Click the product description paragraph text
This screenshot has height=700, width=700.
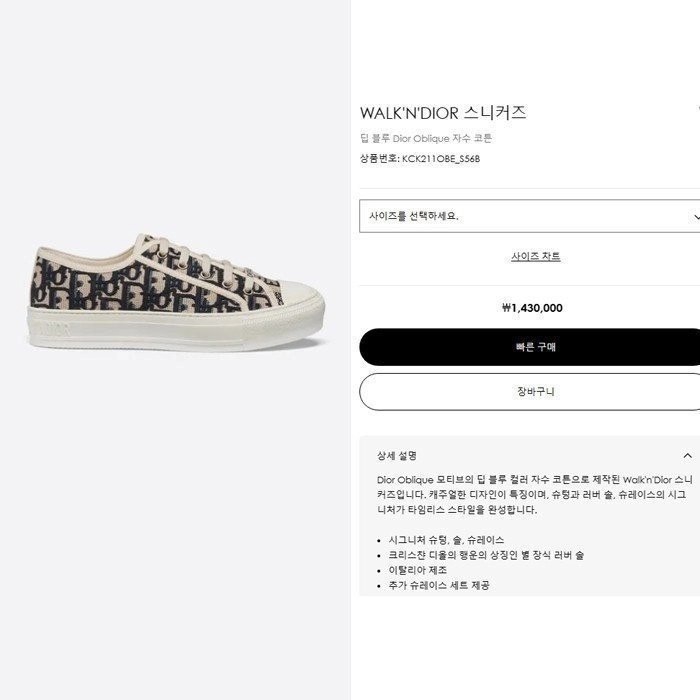point(534,495)
